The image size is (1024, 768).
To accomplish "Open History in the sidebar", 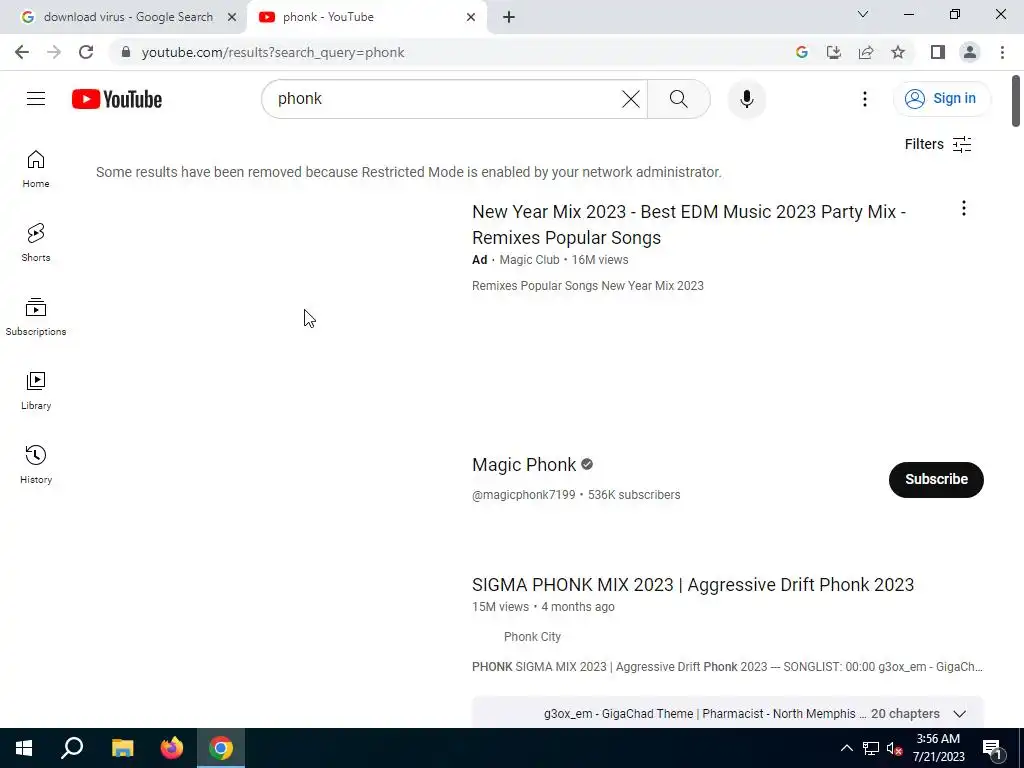I will click(36, 464).
